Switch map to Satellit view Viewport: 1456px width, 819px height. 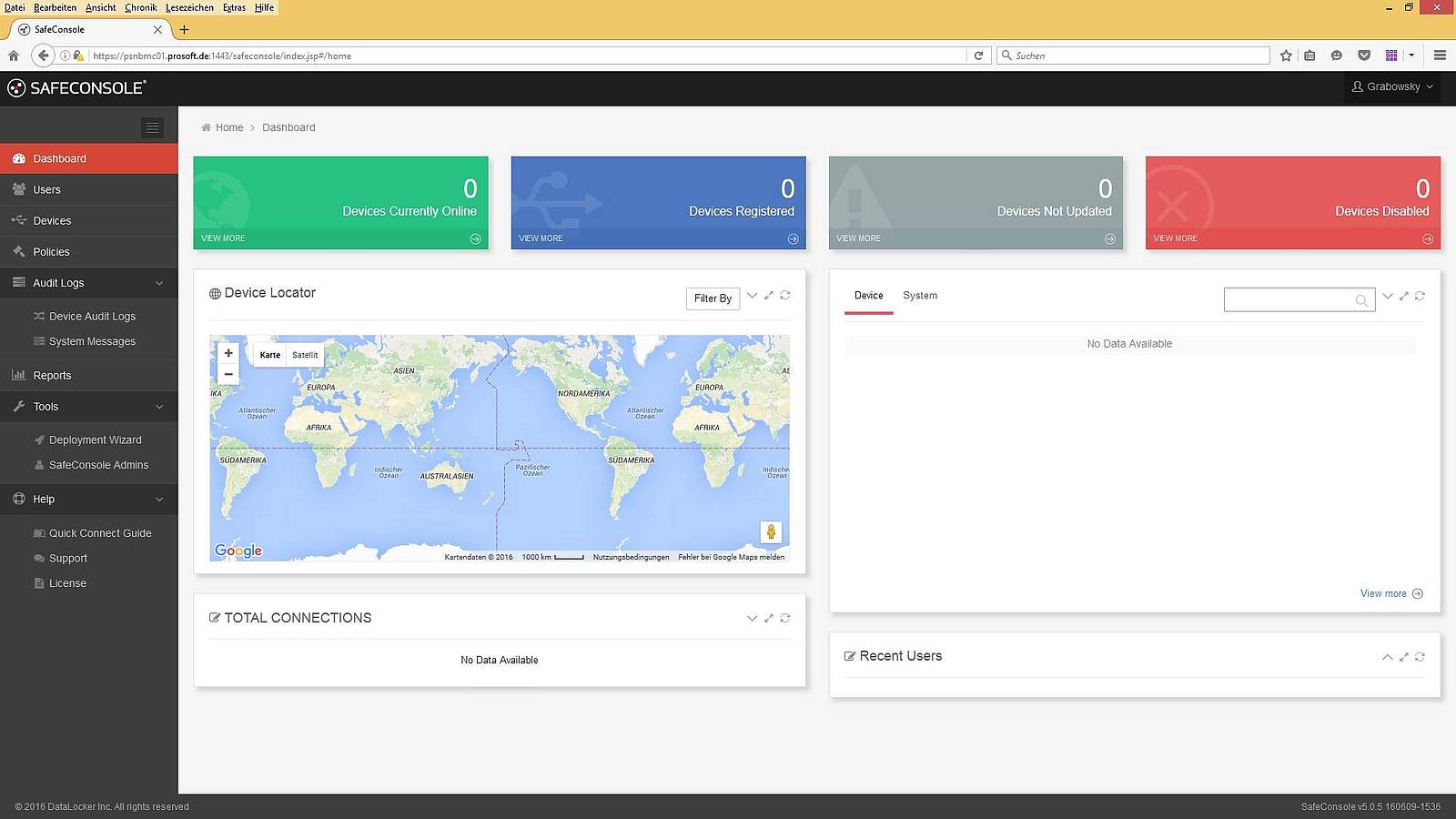click(305, 355)
